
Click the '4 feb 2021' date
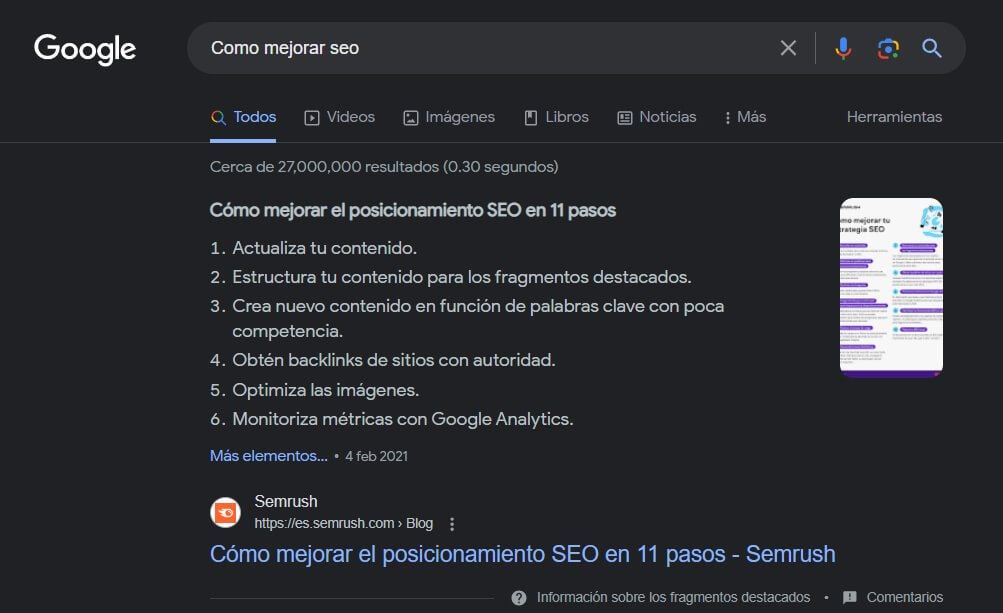tap(376, 456)
